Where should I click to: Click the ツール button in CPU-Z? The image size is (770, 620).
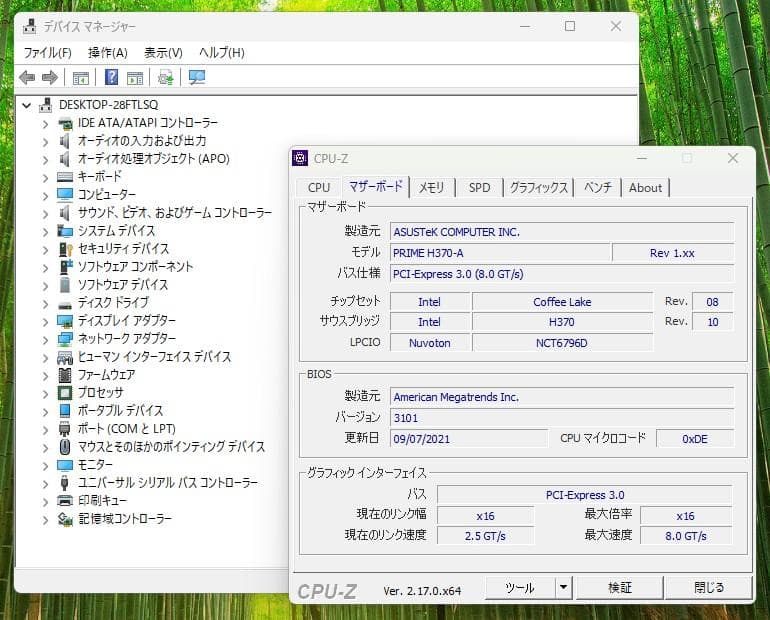[520, 587]
